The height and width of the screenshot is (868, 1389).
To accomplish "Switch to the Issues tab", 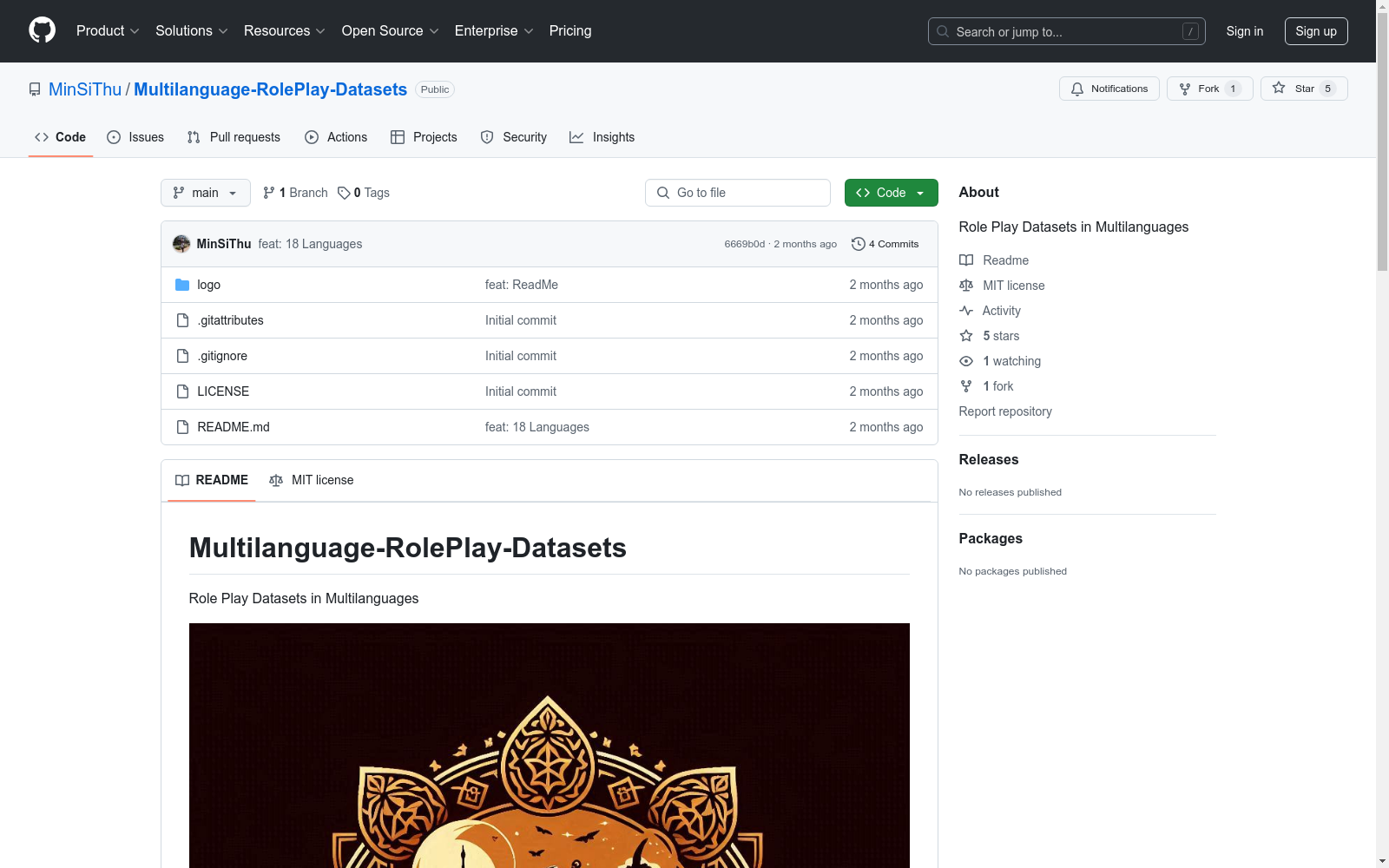I will click(135, 137).
